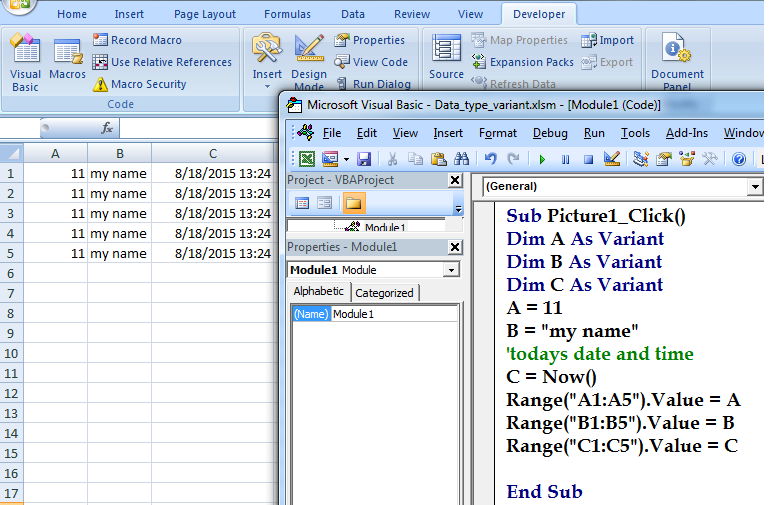Open the Tools menu in VBA
Image resolution: width=769 pixels, height=505 pixels.
pos(635,133)
